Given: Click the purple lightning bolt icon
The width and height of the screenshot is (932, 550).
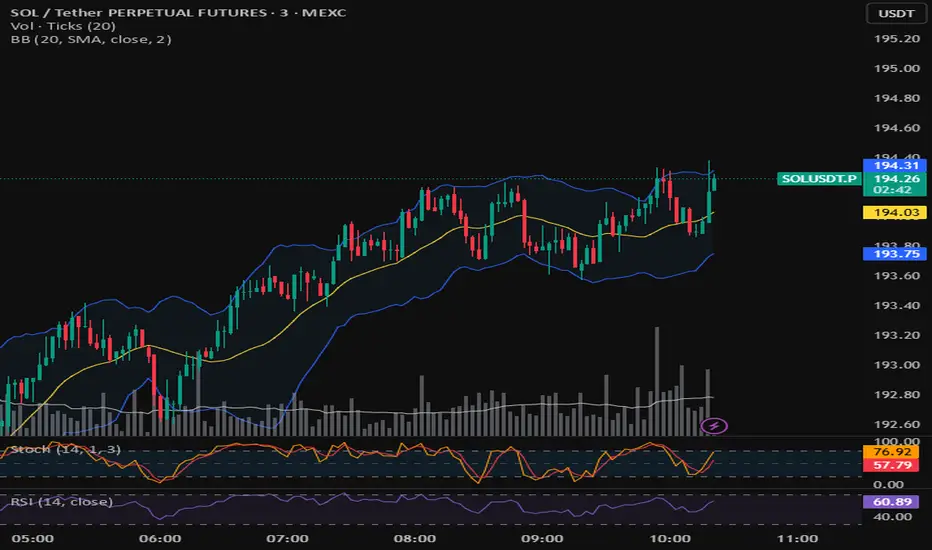Looking at the screenshot, I should click(x=714, y=426).
